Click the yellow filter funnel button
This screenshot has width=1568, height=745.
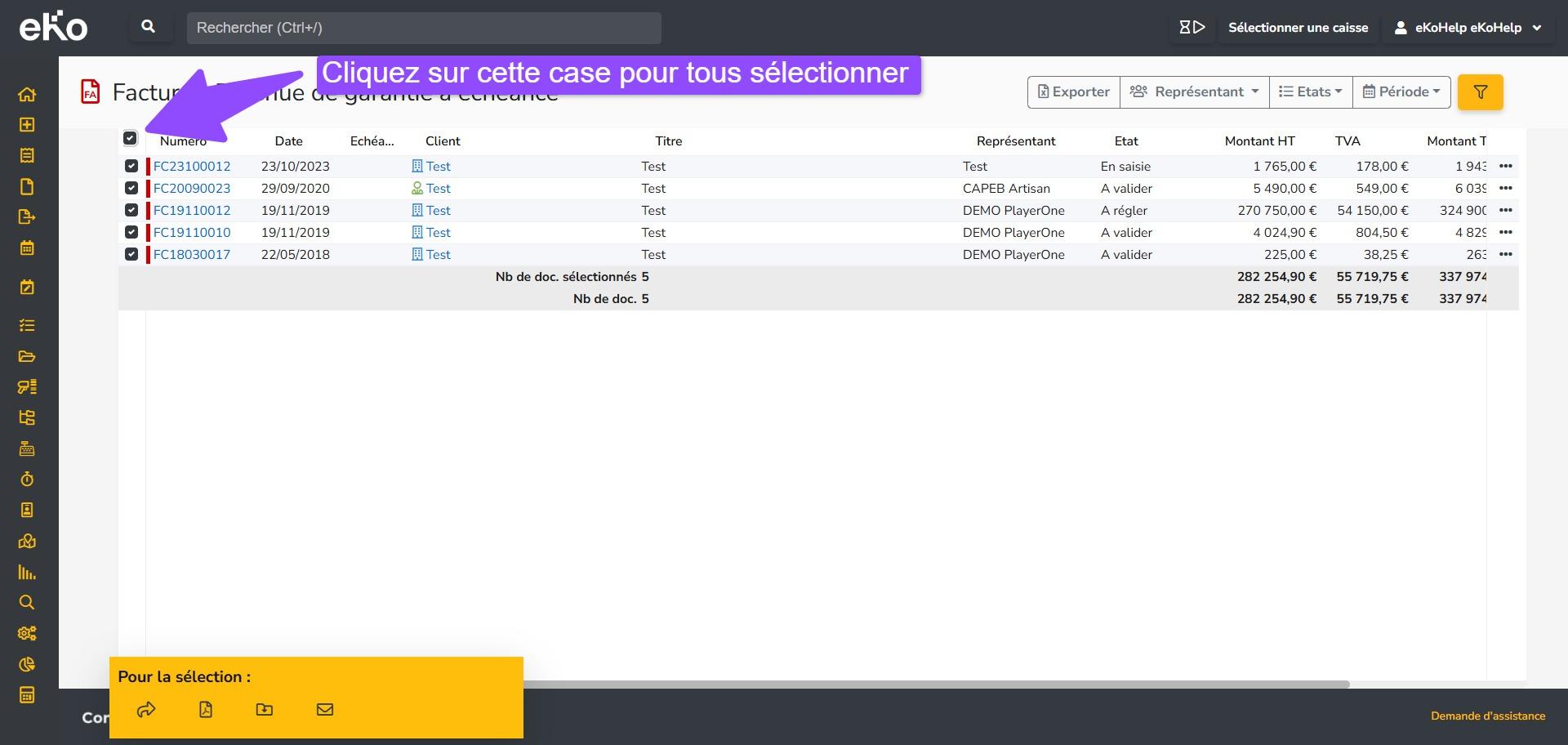tap(1480, 92)
